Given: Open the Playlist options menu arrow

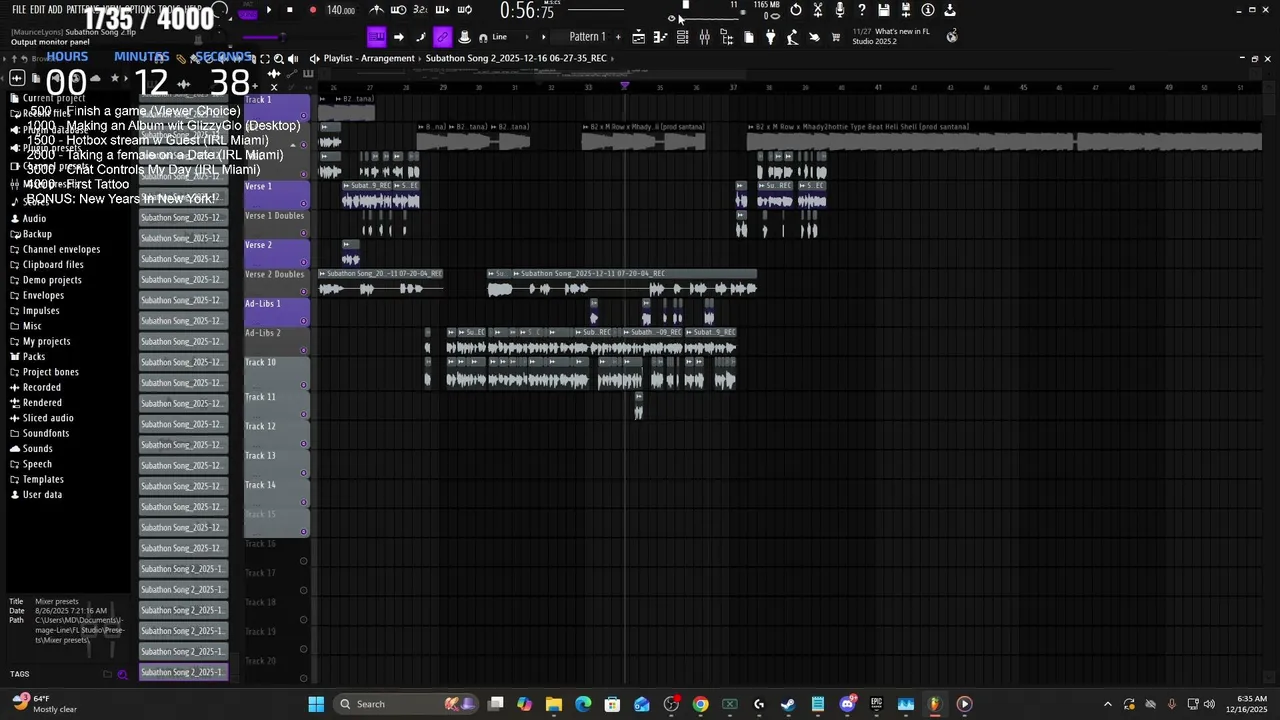Looking at the screenshot, I should (314, 58).
